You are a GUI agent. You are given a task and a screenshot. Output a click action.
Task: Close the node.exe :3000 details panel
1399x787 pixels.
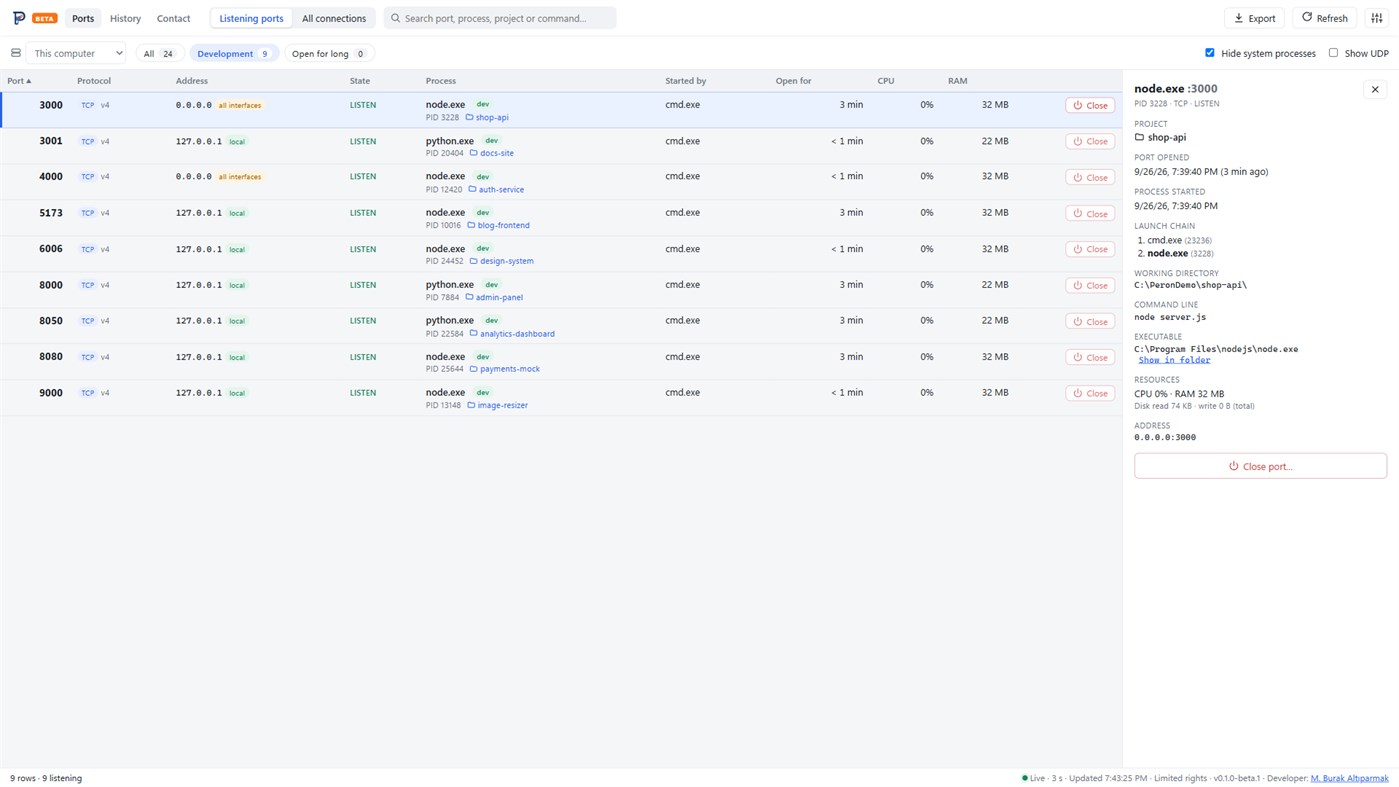click(1375, 89)
